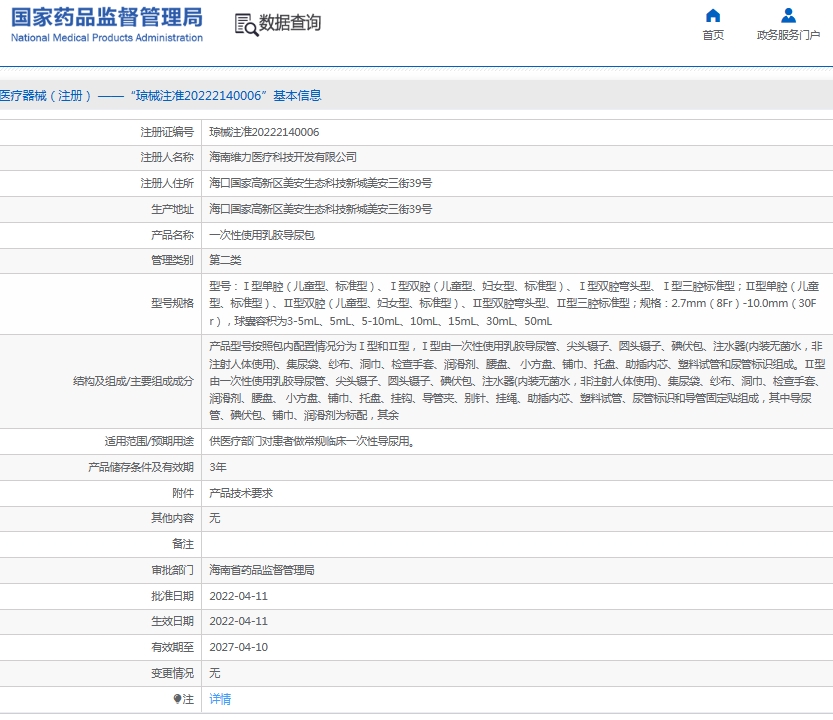Click the 有效期至 label
Image resolution: width=833 pixels, height=720 pixels.
pyautogui.click(x=172, y=647)
